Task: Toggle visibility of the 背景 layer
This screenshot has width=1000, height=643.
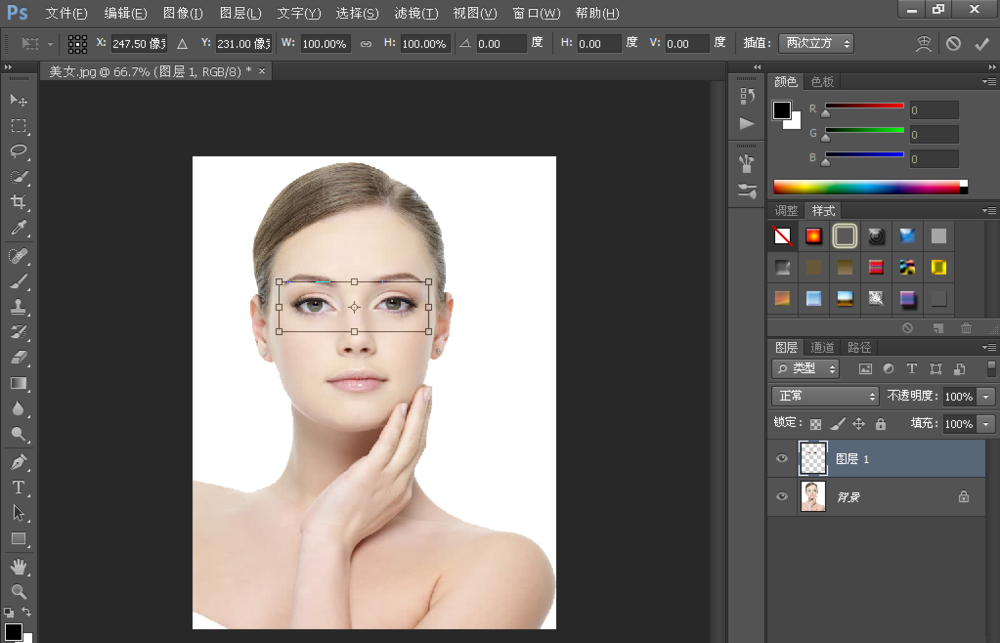Action: (x=782, y=496)
